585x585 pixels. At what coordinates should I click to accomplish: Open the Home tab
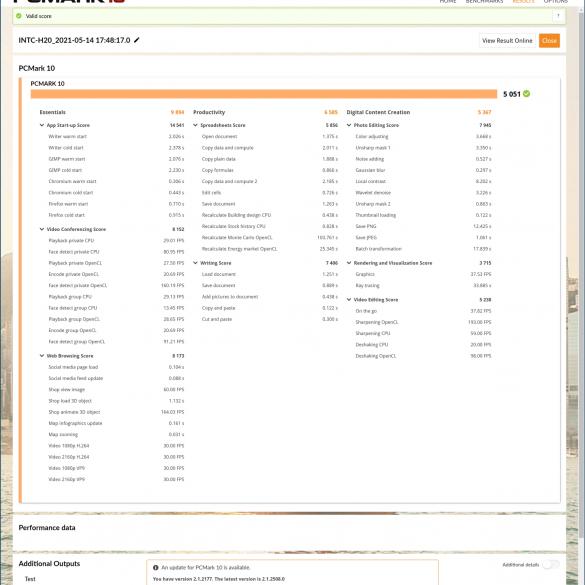pyautogui.click(x=448, y=1)
